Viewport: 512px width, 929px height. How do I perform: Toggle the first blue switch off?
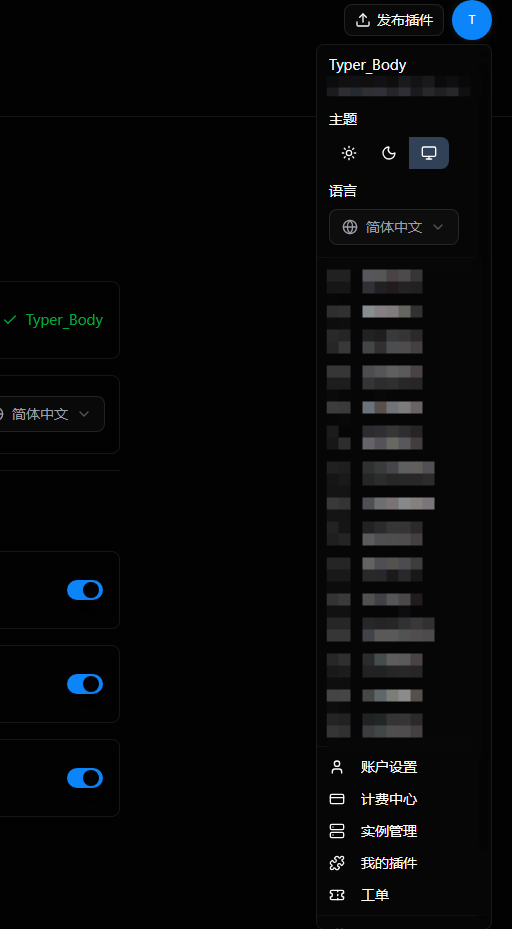85,590
